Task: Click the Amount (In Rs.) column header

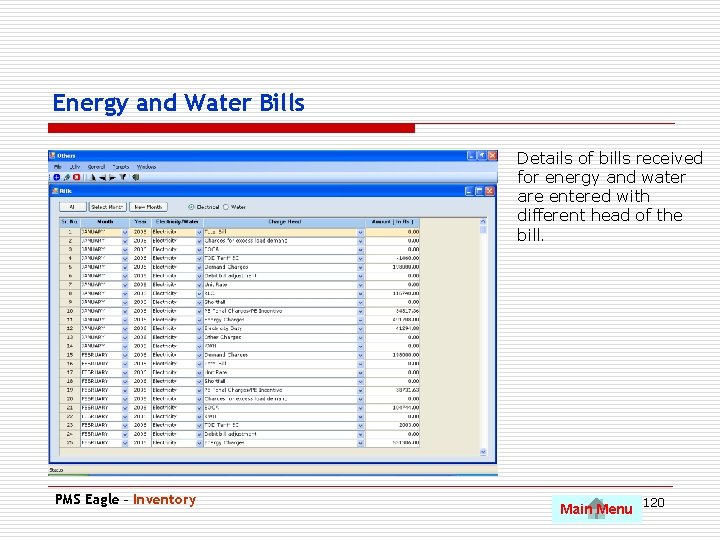Action: pyautogui.click(x=393, y=222)
